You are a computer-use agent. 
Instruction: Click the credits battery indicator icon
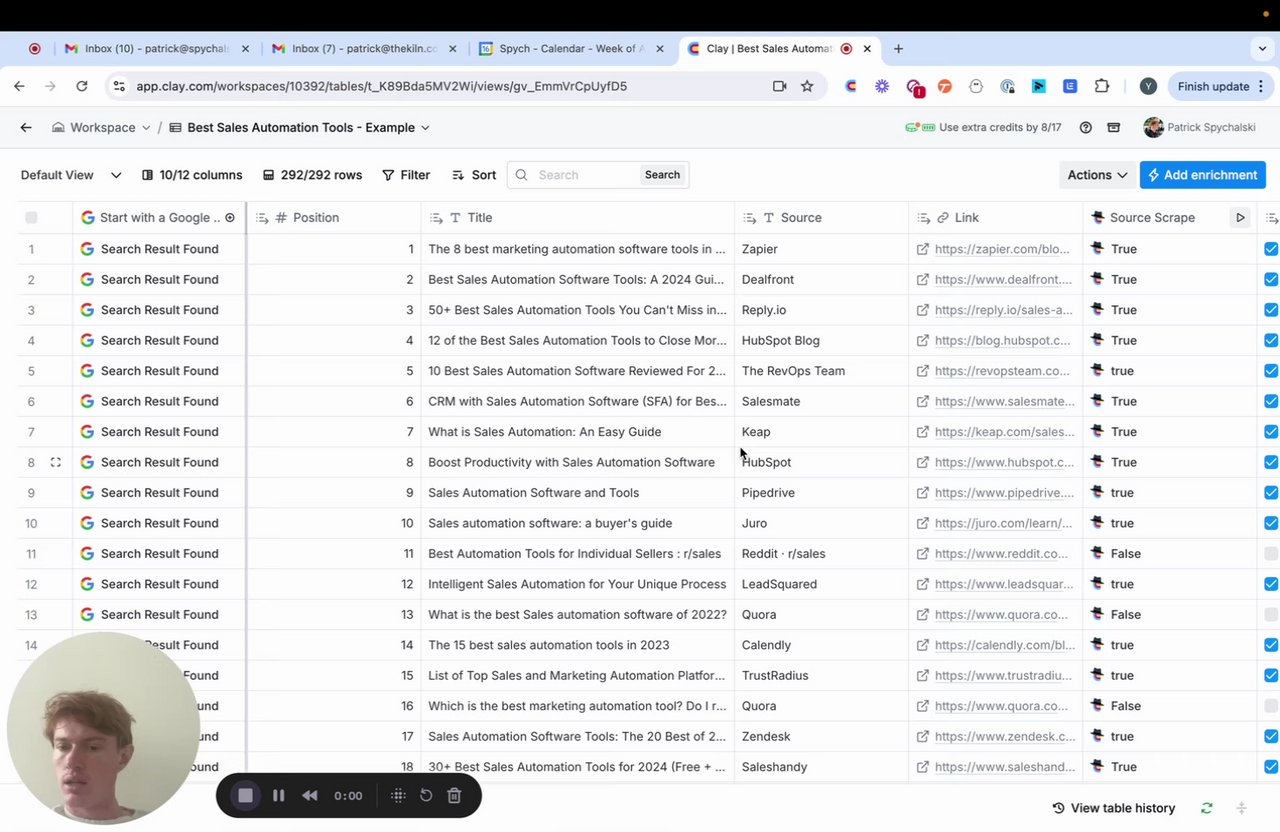pos(920,127)
